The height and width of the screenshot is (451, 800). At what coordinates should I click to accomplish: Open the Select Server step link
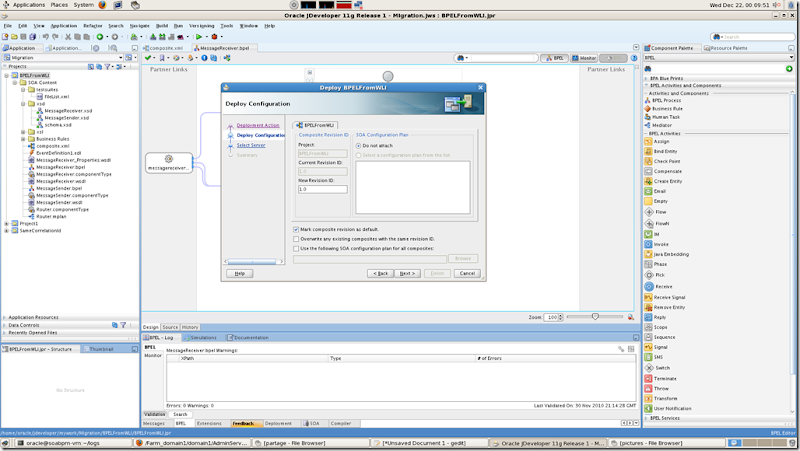click(251, 145)
